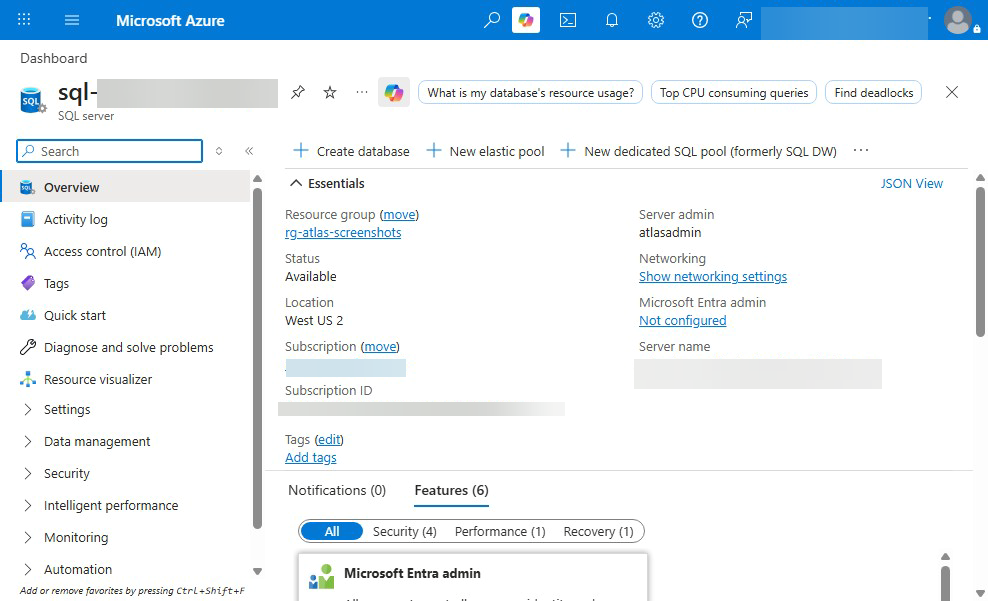Collapse the sidebar with double chevron
Image resolution: width=988 pixels, height=601 pixels.
click(249, 151)
